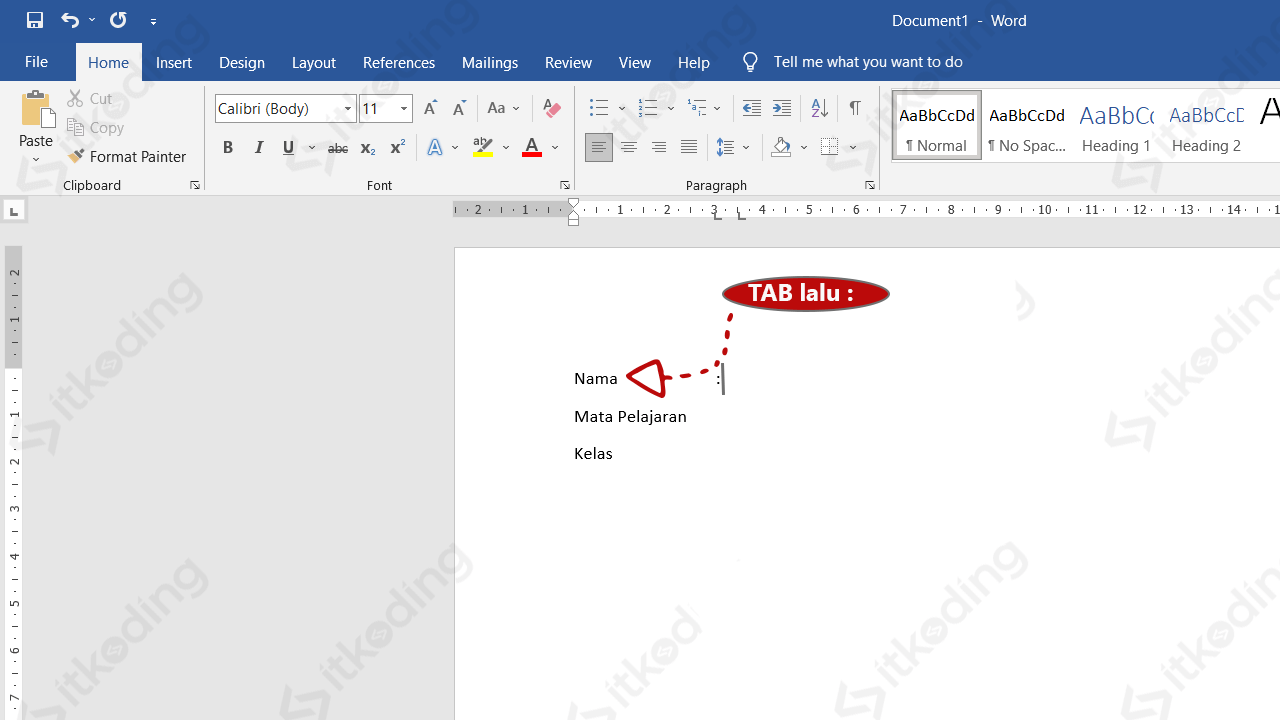Click the Multilevel List icon
1280x720 pixels.
[x=698, y=108]
